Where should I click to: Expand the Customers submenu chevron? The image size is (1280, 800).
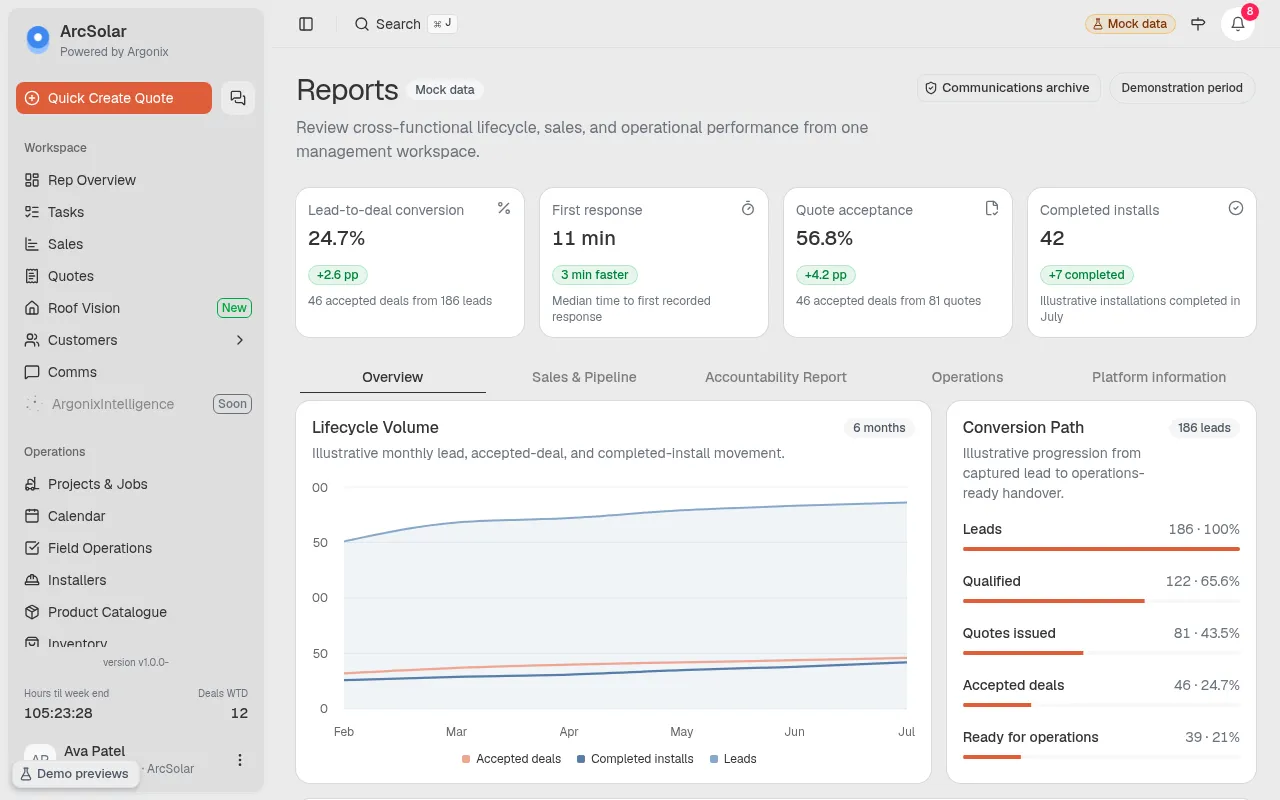click(x=240, y=340)
